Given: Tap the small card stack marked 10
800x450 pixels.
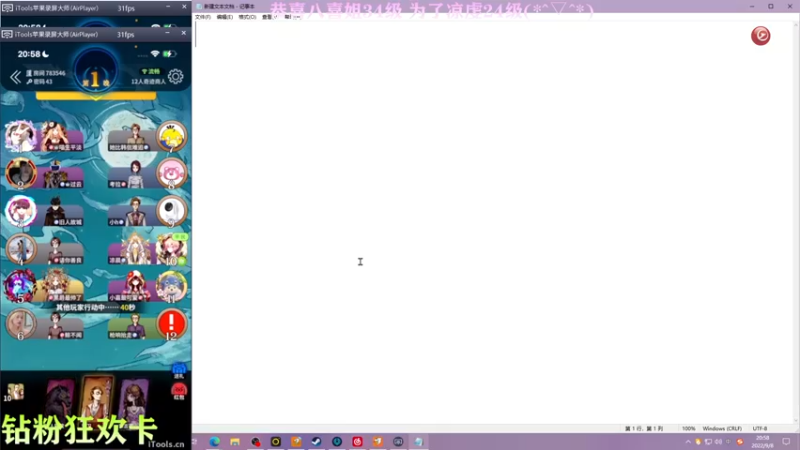Looking at the screenshot, I should pyautogui.click(x=14, y=392).
